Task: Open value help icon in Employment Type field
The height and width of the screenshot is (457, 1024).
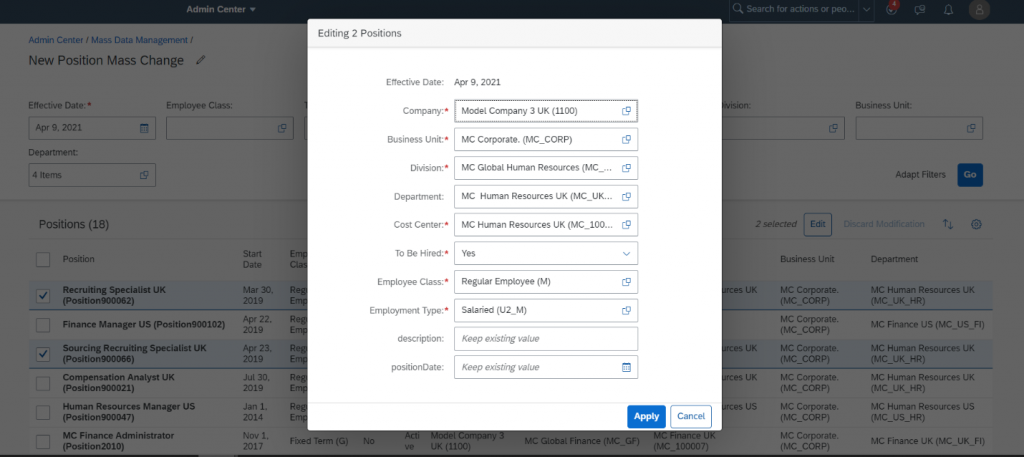Action: pos(626,310)
